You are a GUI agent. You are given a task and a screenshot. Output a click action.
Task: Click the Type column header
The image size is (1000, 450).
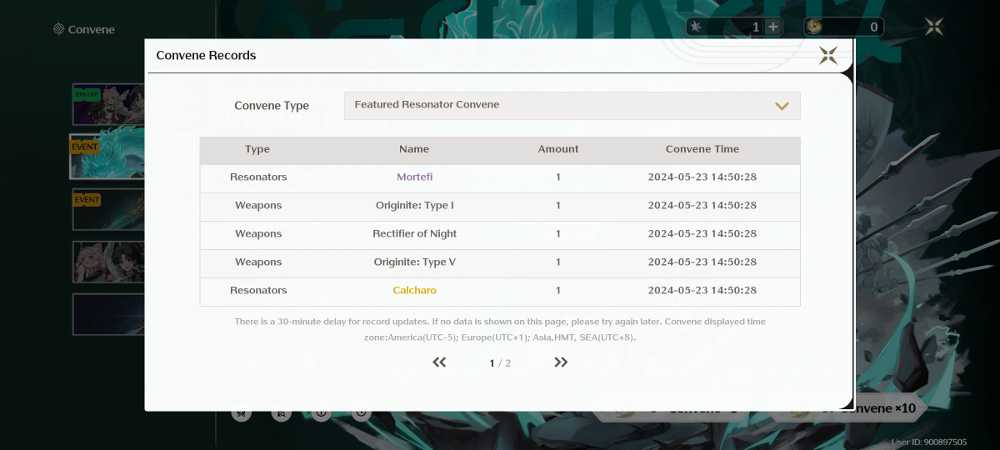coord(258,149)
